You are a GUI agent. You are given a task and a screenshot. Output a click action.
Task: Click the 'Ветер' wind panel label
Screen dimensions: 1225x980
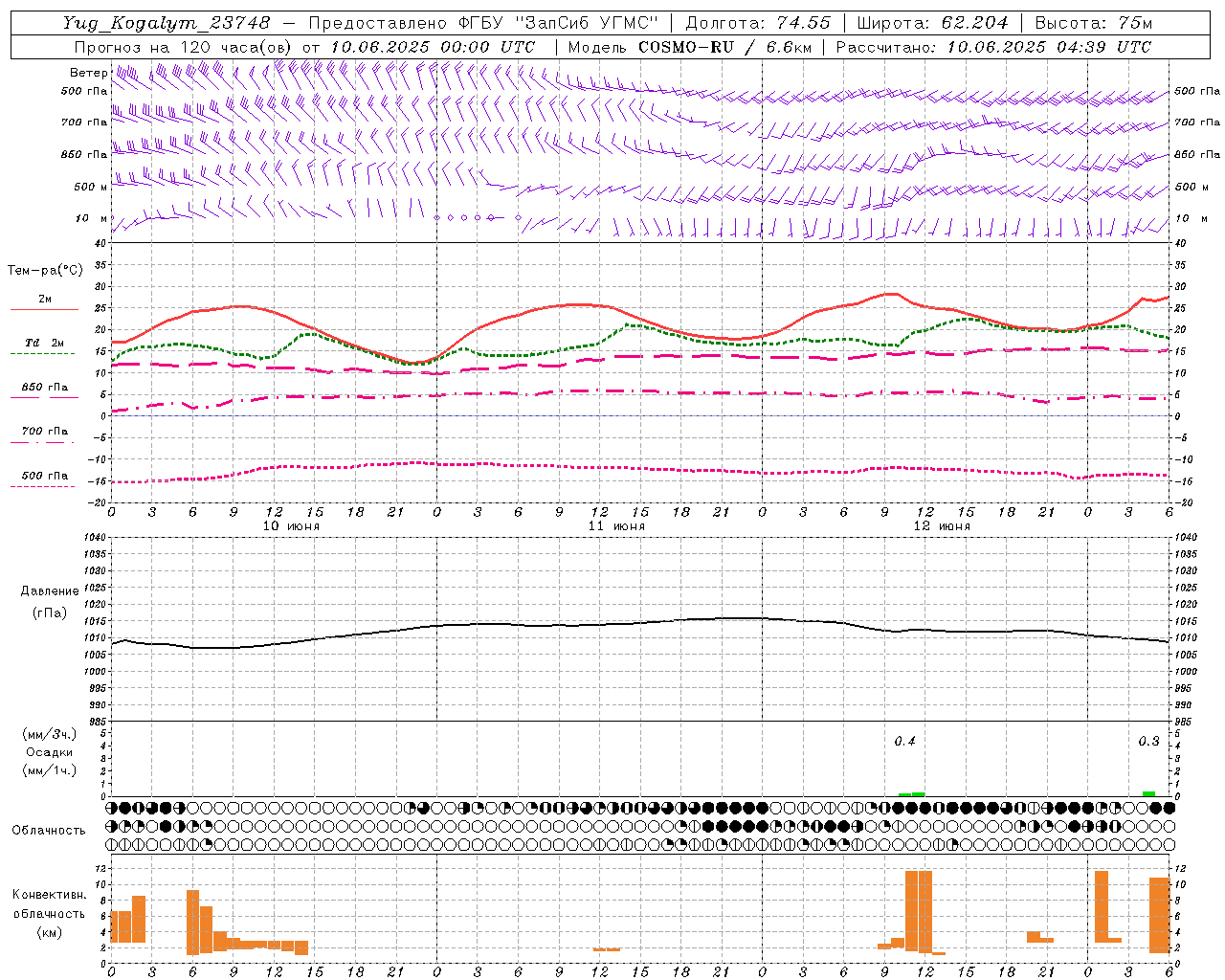click(88, 73)
